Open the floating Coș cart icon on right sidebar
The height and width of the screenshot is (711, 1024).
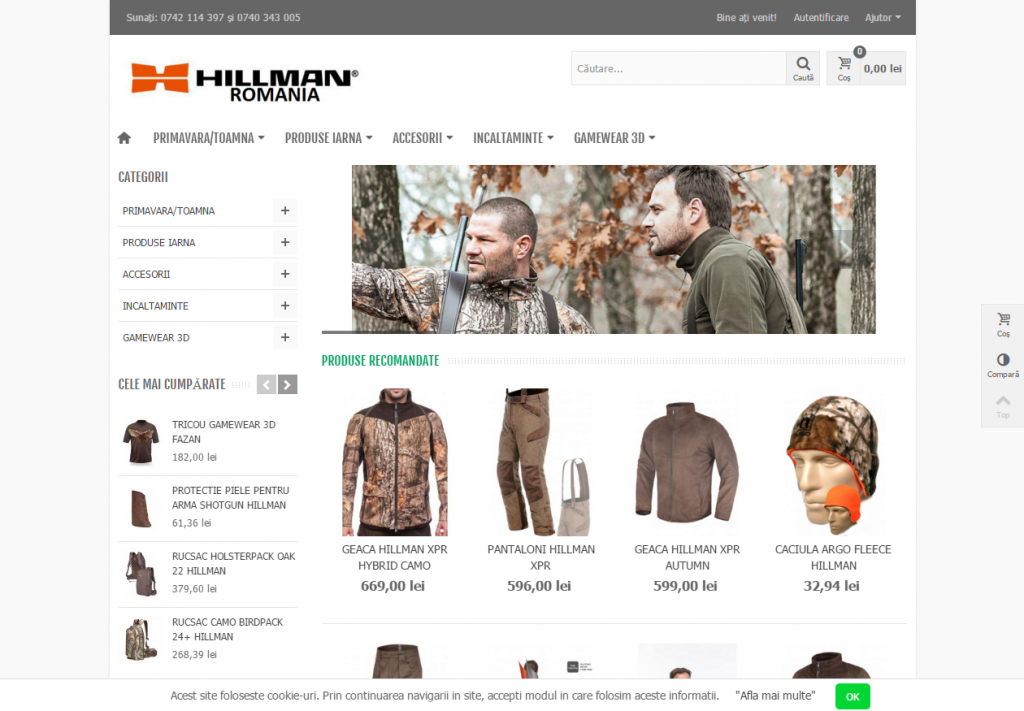tap(1003, 324)
